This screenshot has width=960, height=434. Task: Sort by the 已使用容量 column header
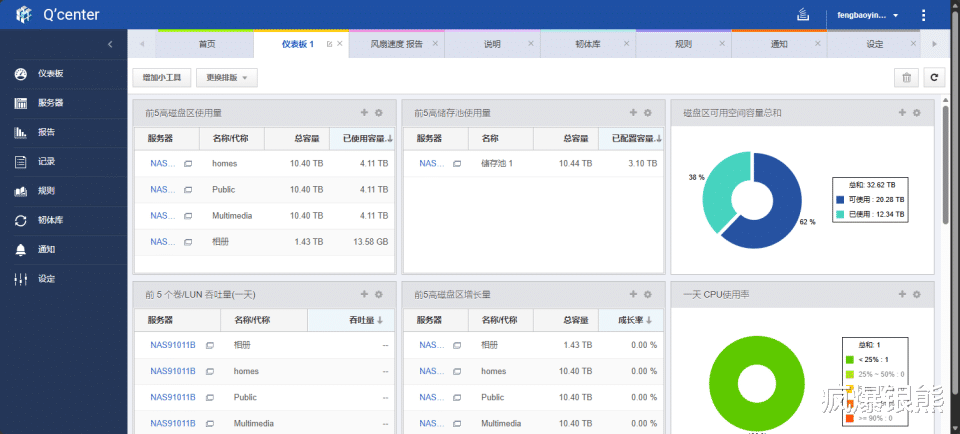pyautogui.click(x=363, y=138)
